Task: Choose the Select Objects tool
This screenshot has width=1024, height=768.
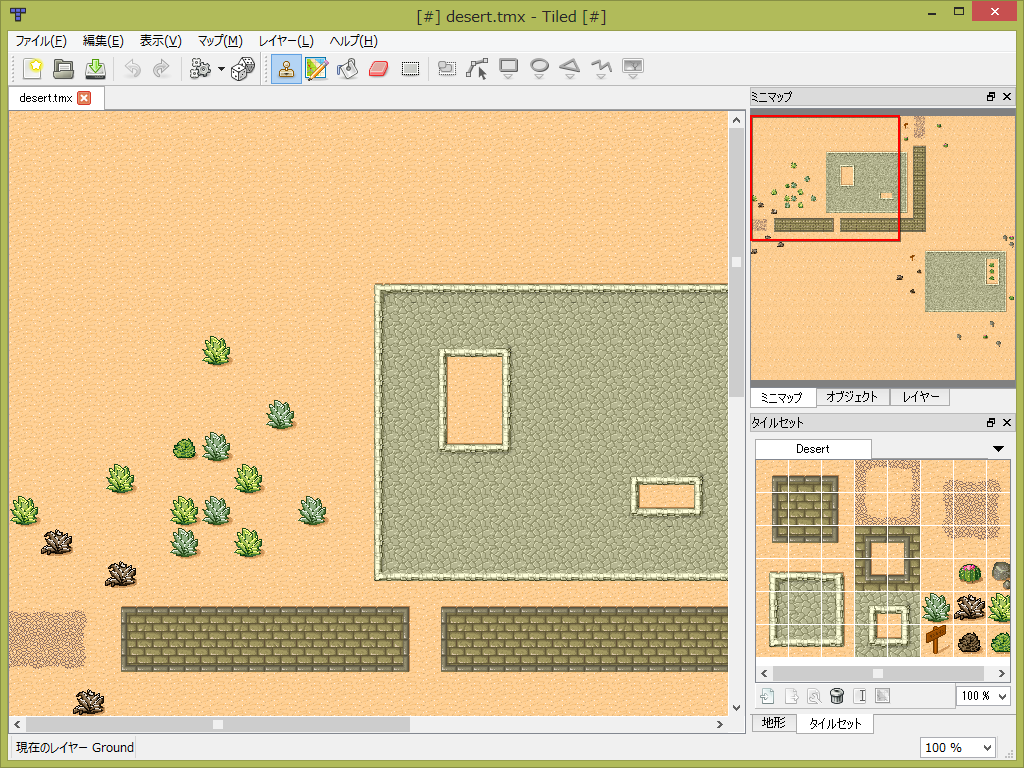Action: pos(447,68)
